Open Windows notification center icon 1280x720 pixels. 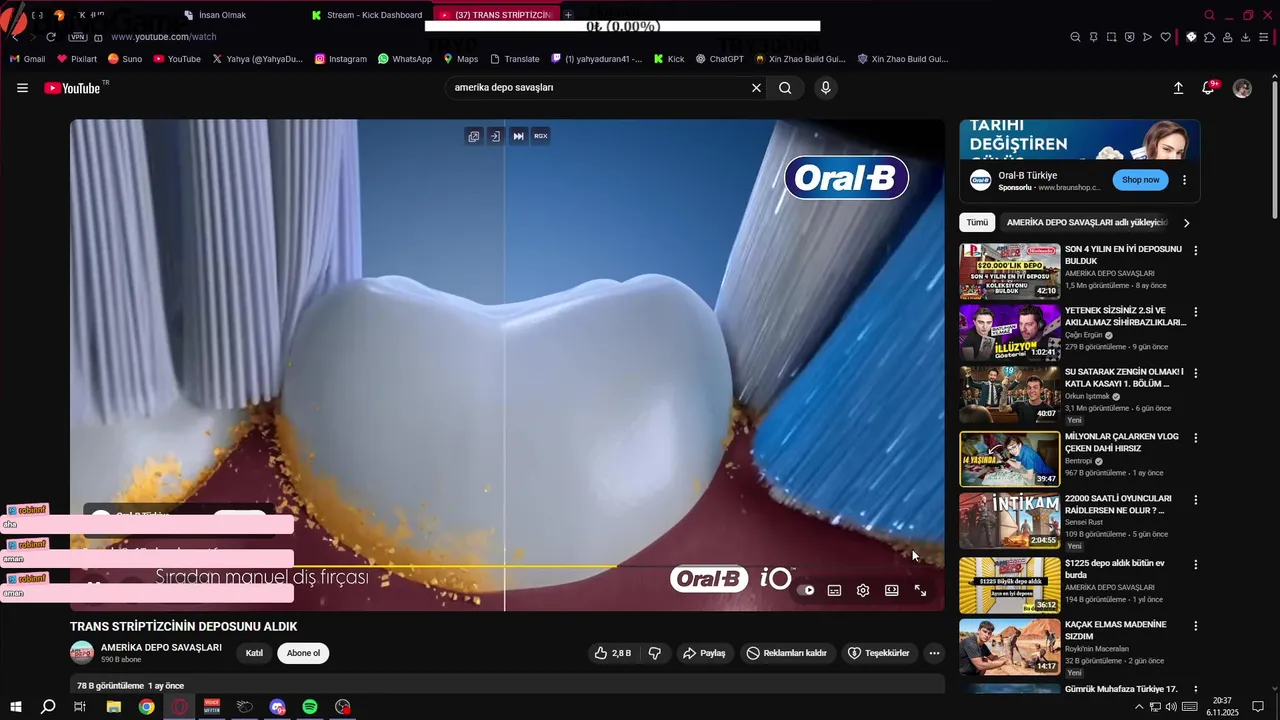1258,707
